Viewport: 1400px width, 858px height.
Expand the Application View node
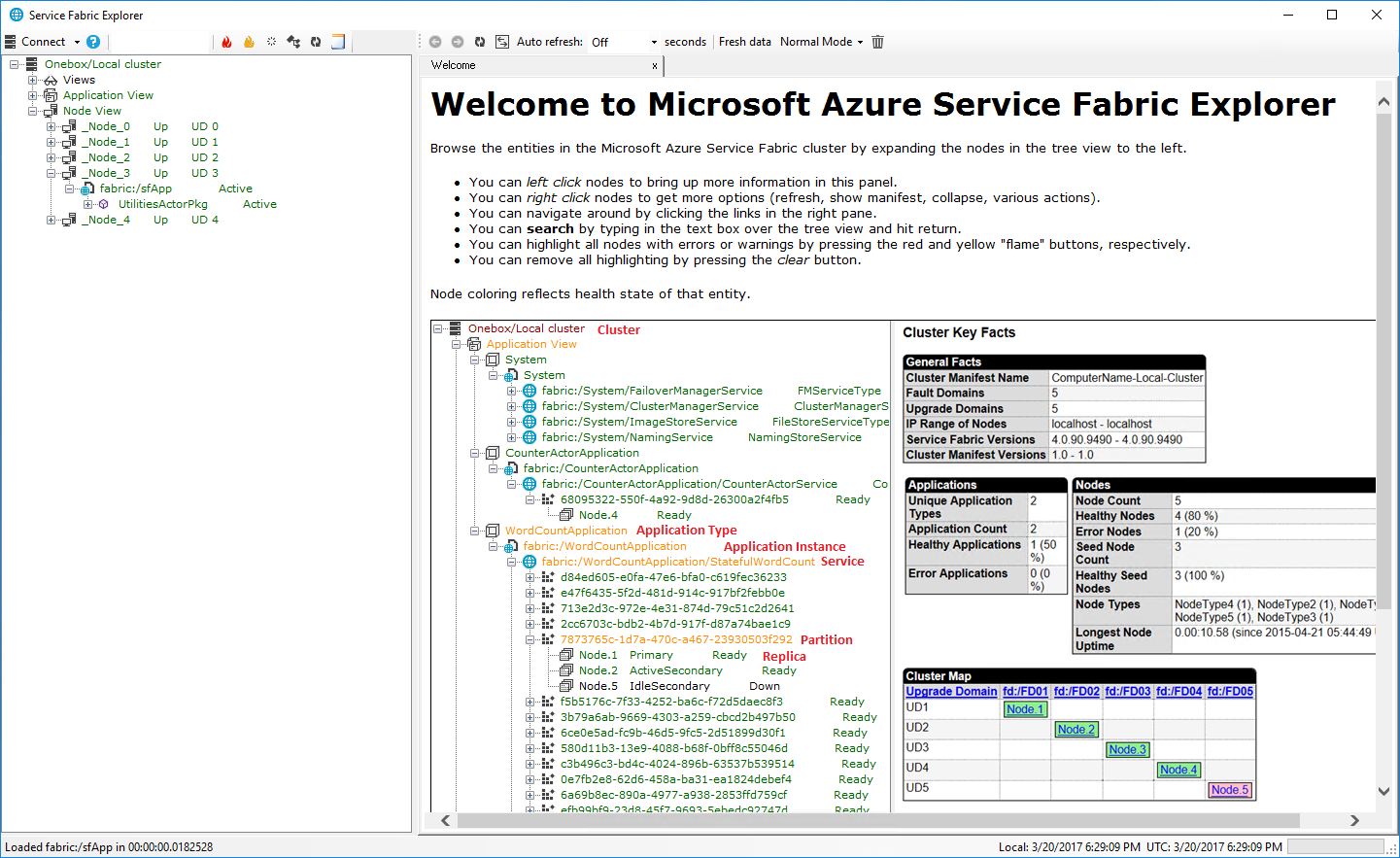[x=33, y=95]
